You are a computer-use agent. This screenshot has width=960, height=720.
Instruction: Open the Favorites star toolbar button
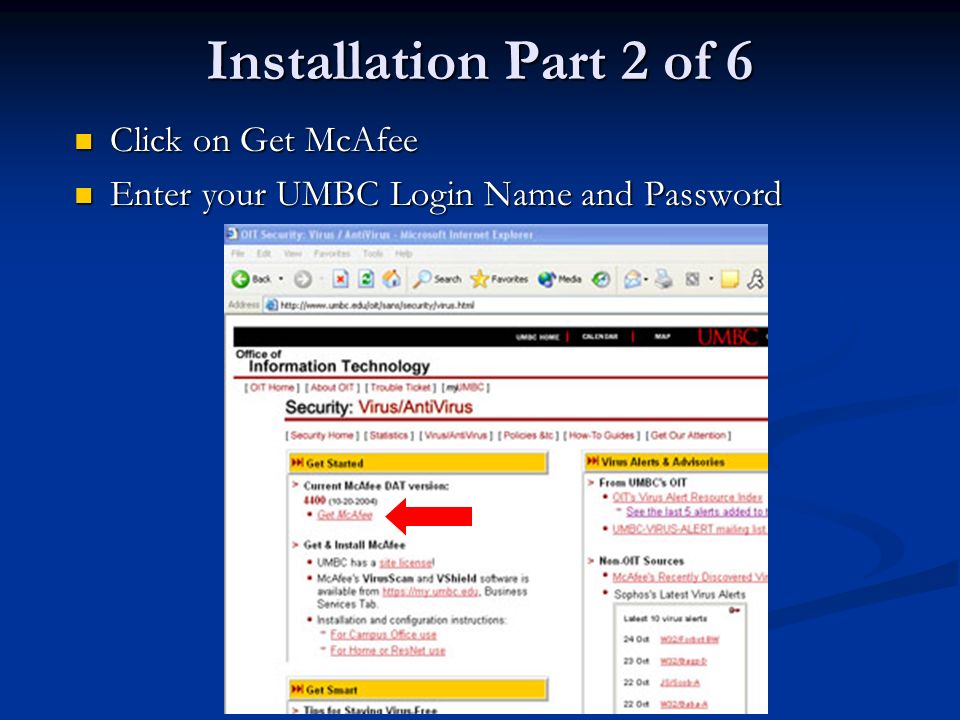[x=499, y=279]
